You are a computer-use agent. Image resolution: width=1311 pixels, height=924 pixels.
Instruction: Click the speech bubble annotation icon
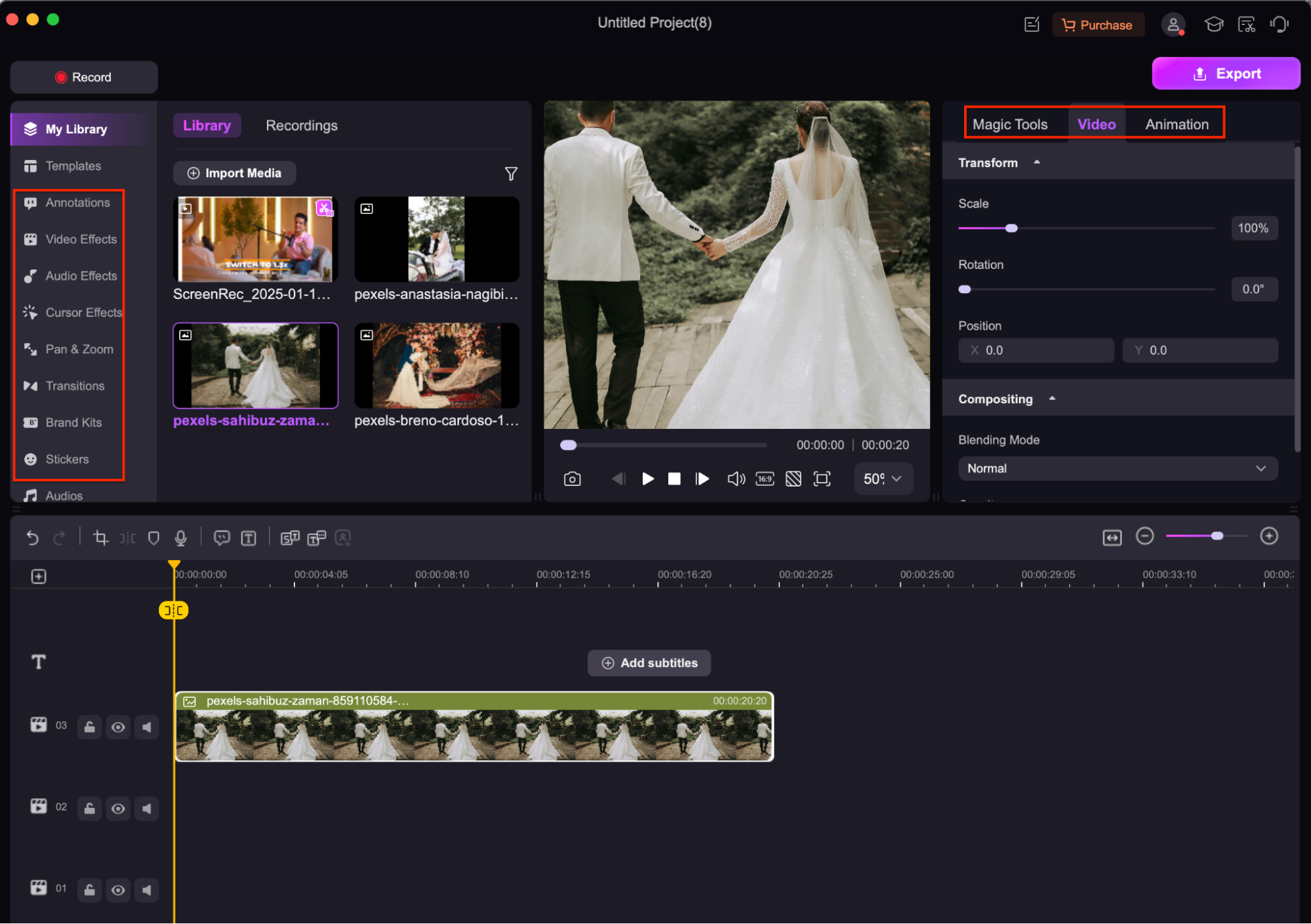tap(222, 538)
